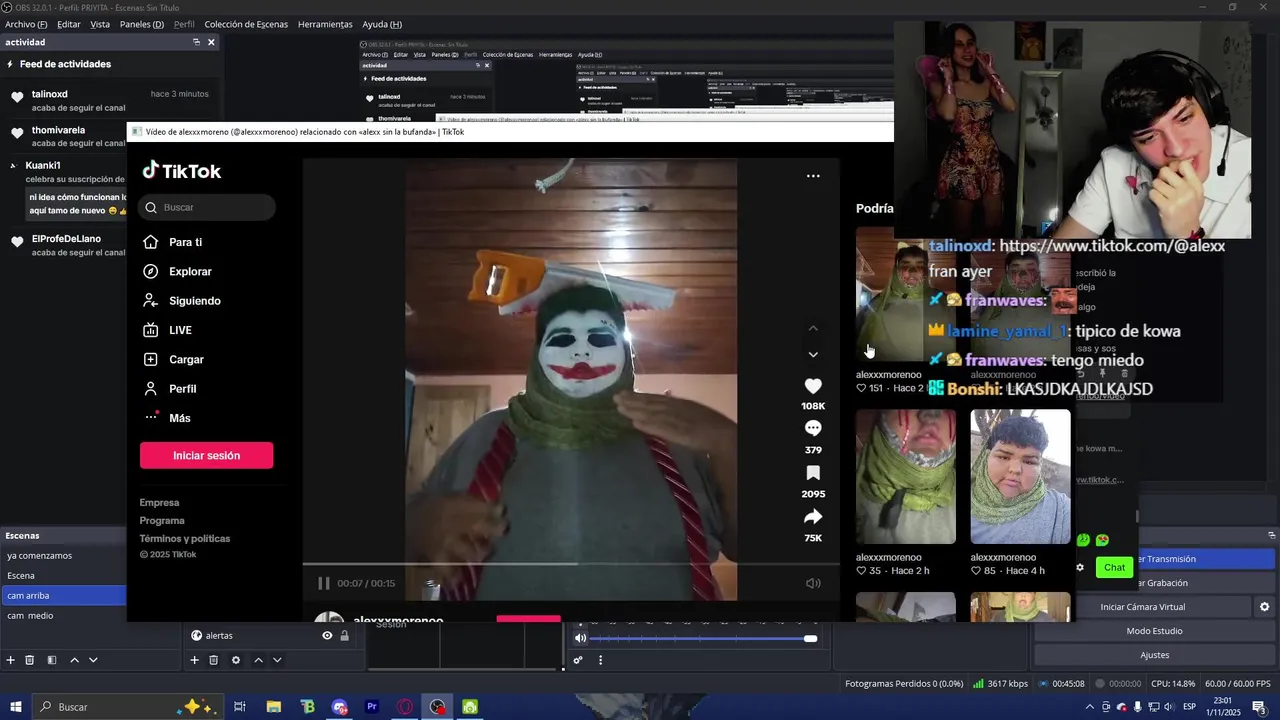Toggle visibility of the alertas source
The width and height of the screenshot is (1280, 720).
tap(327, 636)
